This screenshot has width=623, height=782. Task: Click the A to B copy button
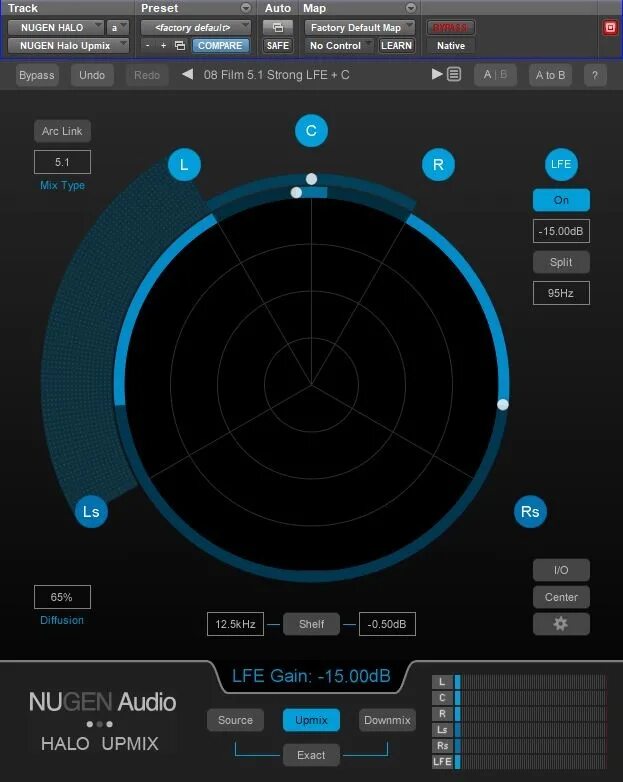pos(550,75)
